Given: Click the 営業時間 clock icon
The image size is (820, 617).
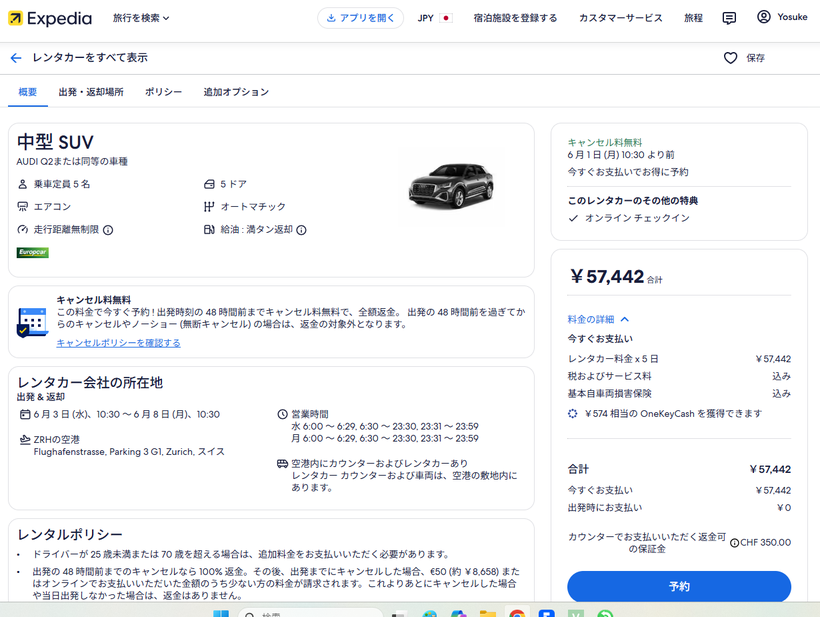Looking at the screenshot, I should click(282, 414).
